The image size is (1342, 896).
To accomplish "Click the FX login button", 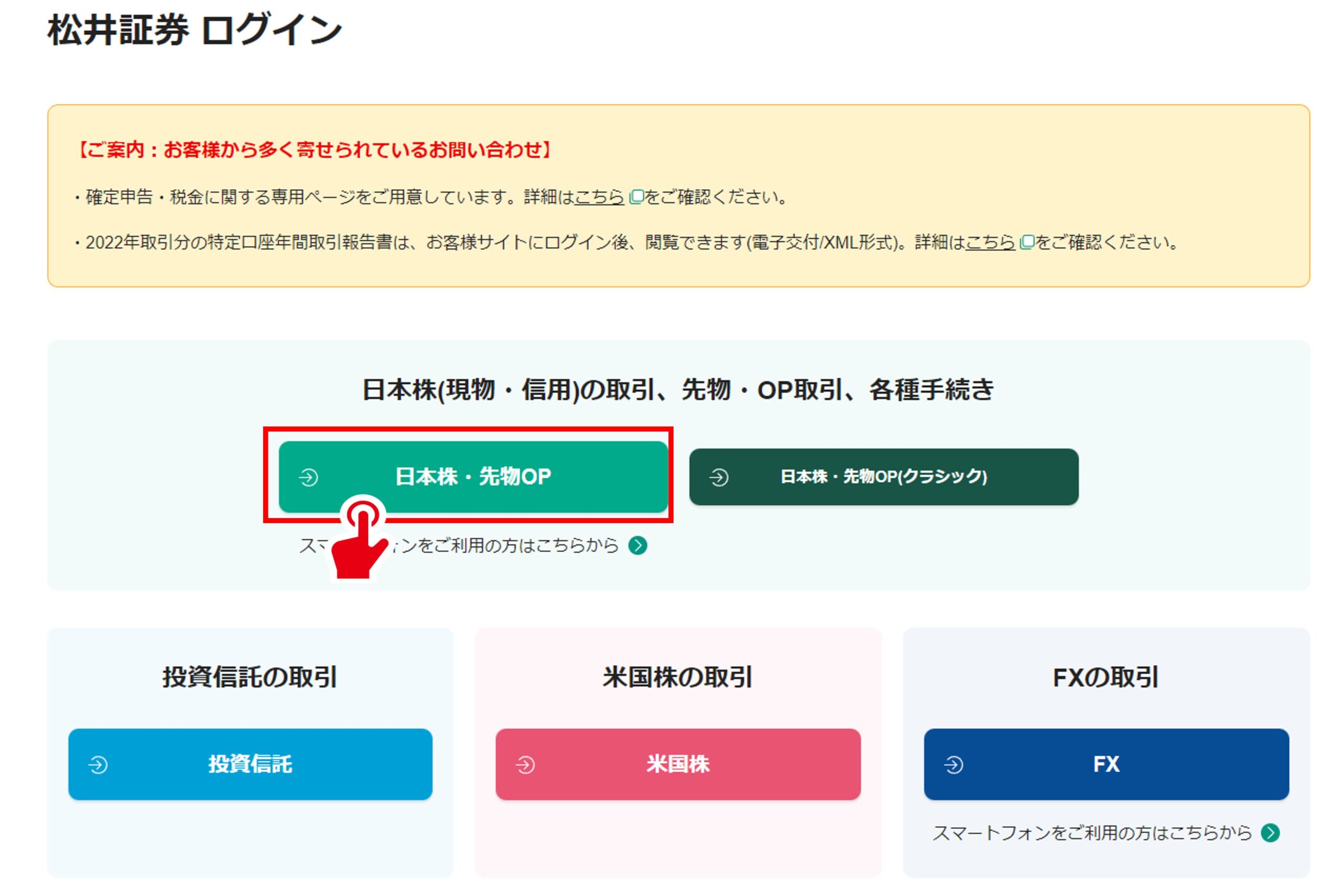I will [x=1106, y=764].
